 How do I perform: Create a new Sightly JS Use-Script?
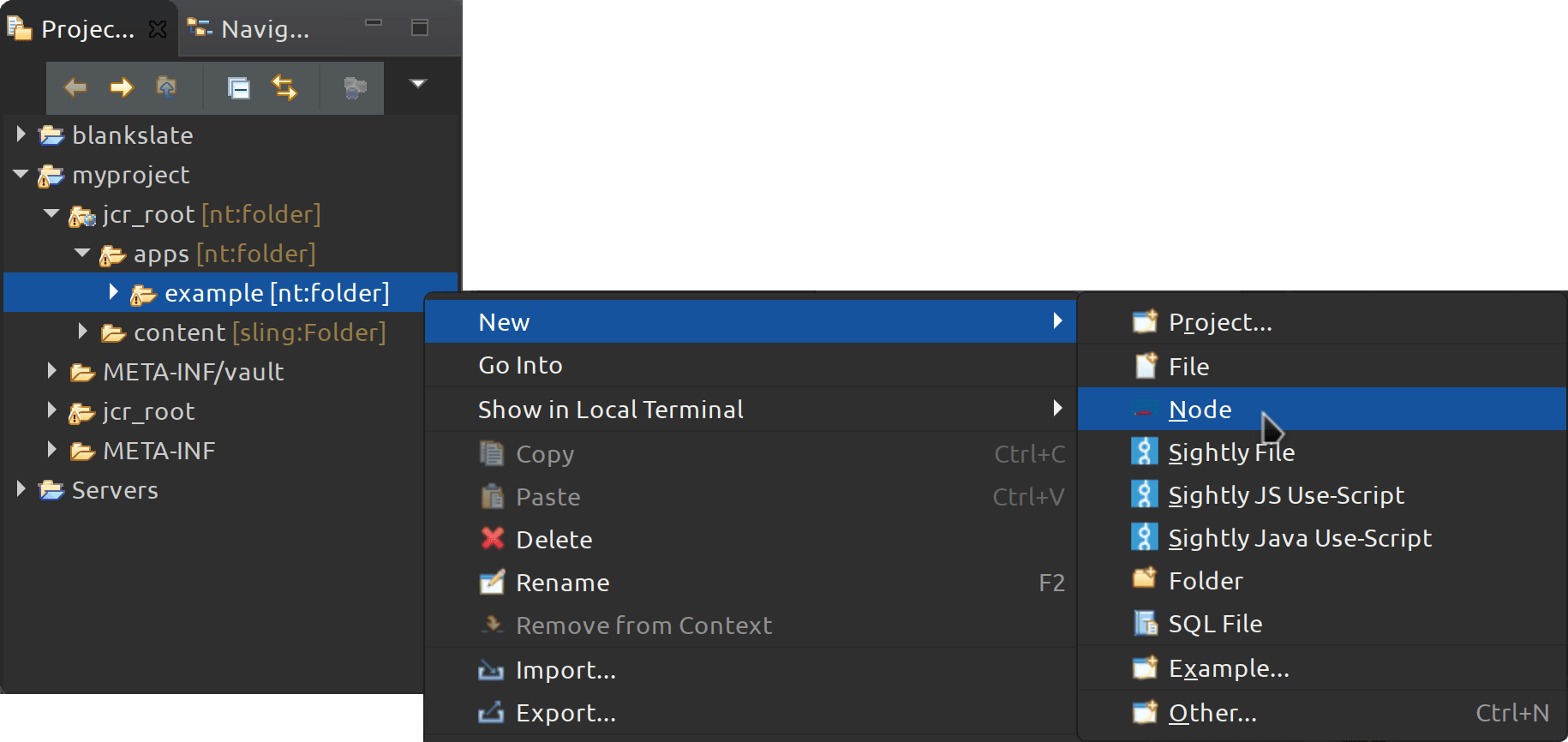point(1322,495)
